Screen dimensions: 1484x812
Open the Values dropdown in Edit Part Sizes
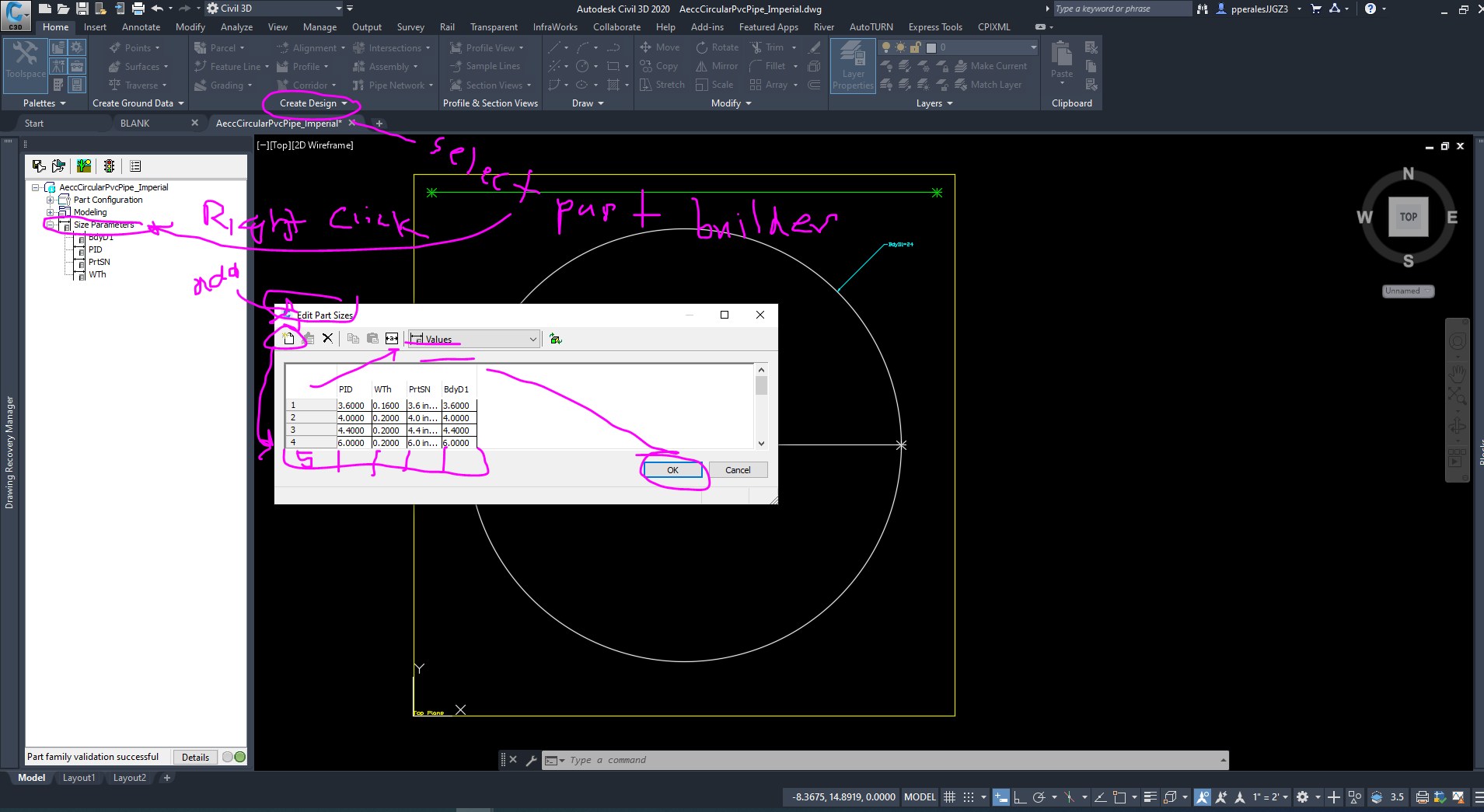tap(474, 339)
